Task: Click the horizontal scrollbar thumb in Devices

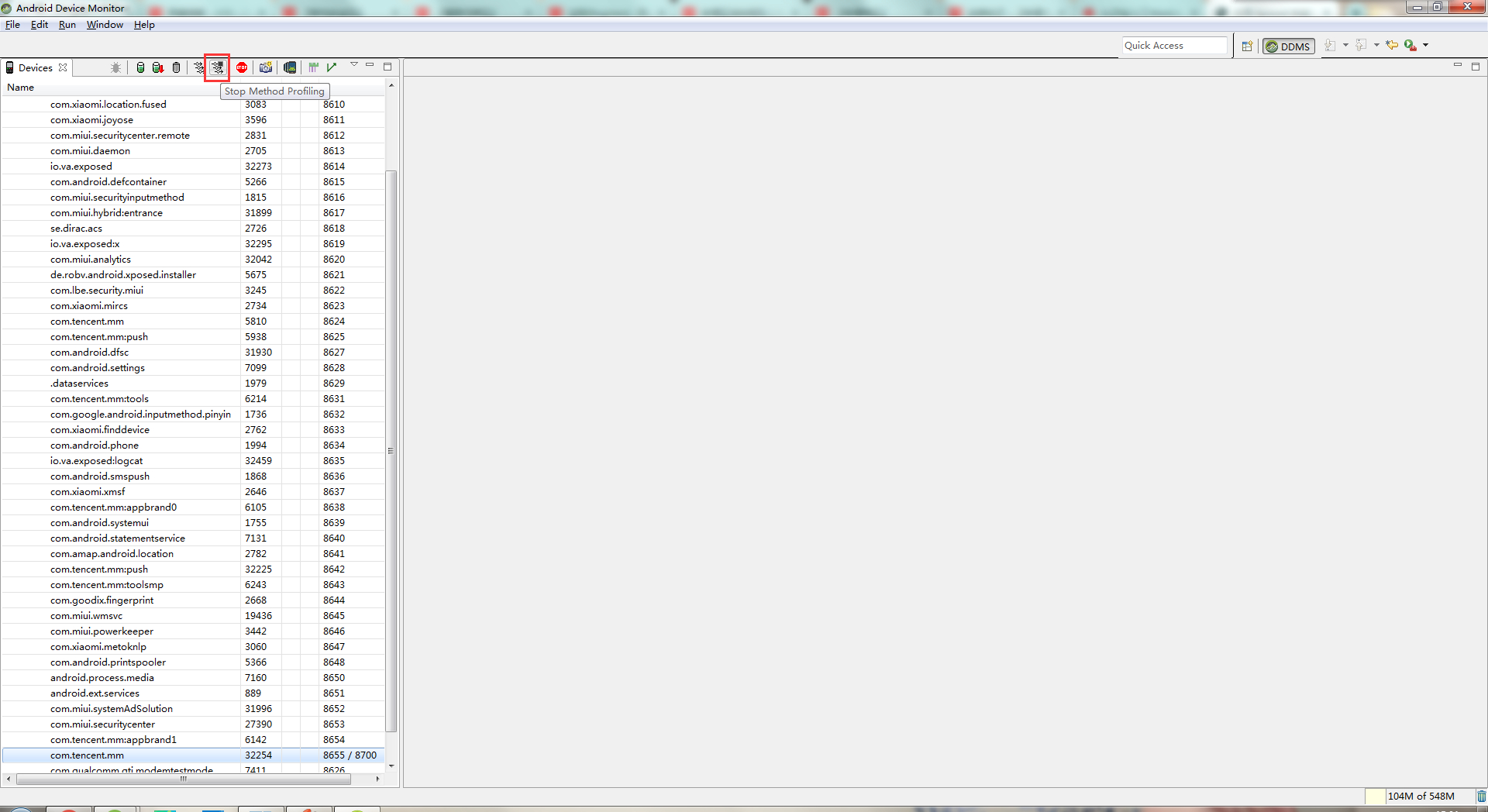Action: click(184, 779)
